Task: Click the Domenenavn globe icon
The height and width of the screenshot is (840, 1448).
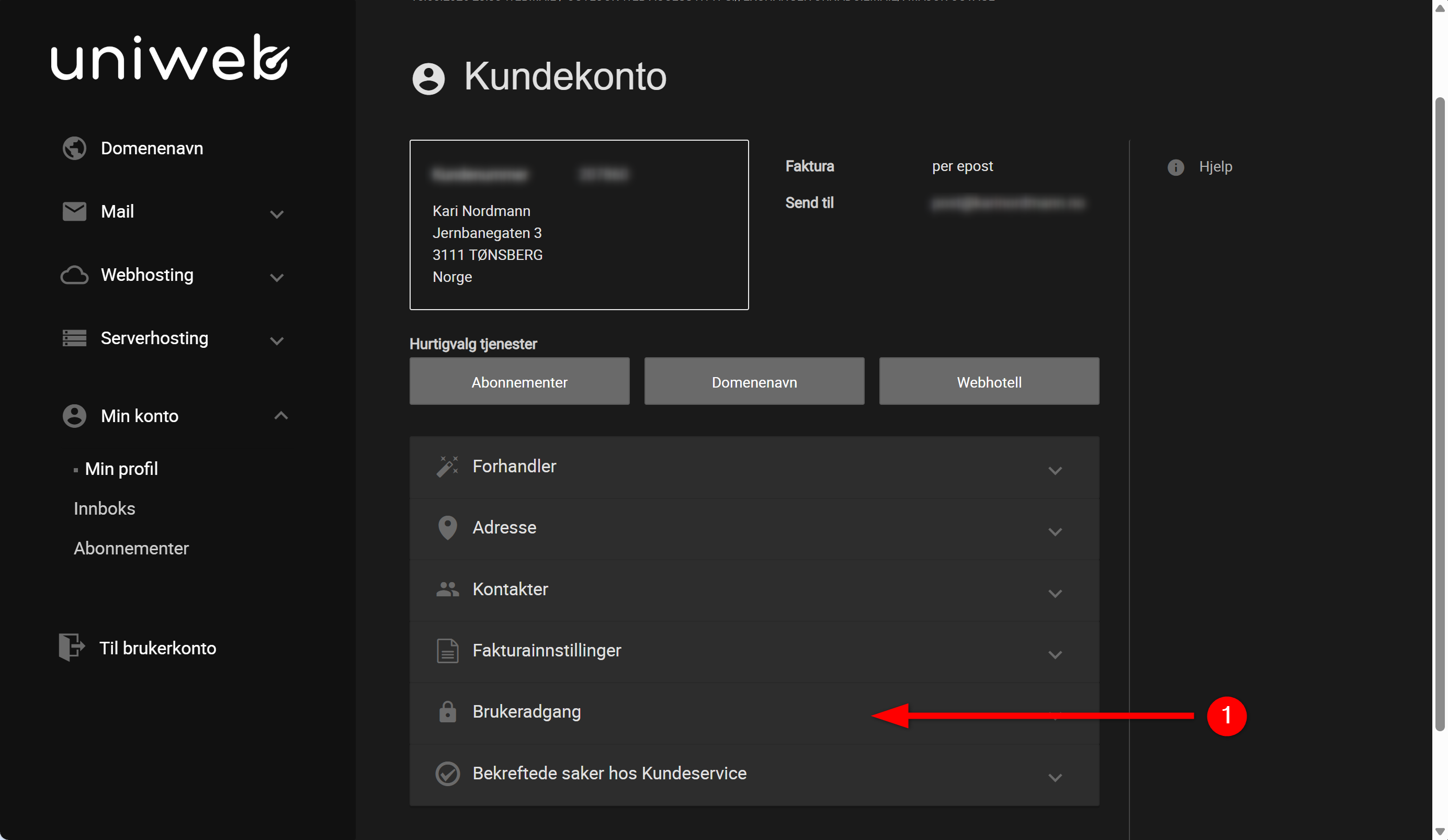Action: (74, 148)
